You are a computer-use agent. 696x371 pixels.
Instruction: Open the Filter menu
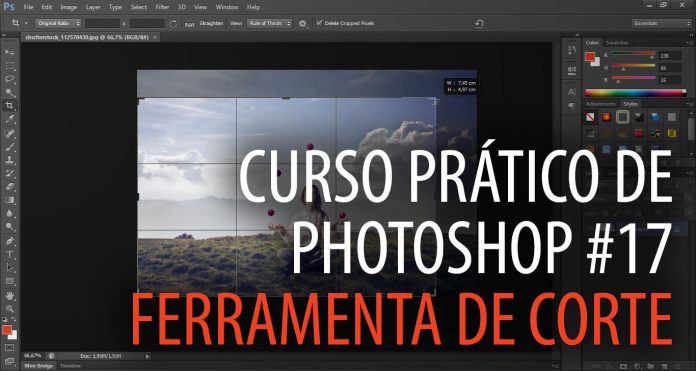pos(162,7)
